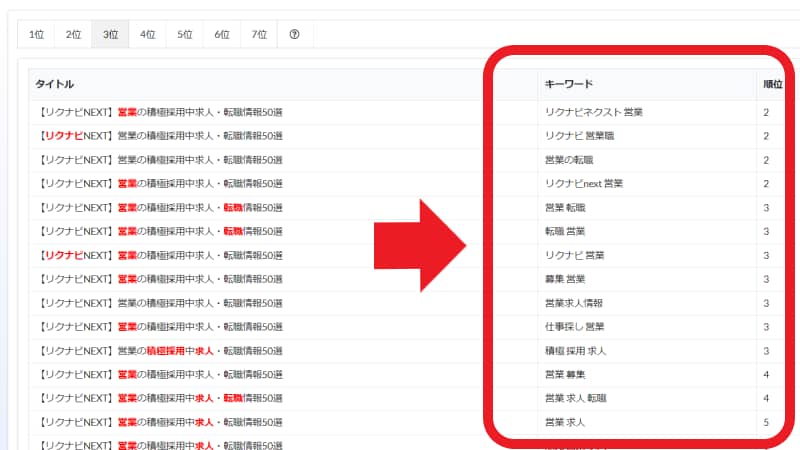Viewport: 800px width, 450px height.
Task: Pick the keyword 転職 営業
Action: (x=565, y=231)
